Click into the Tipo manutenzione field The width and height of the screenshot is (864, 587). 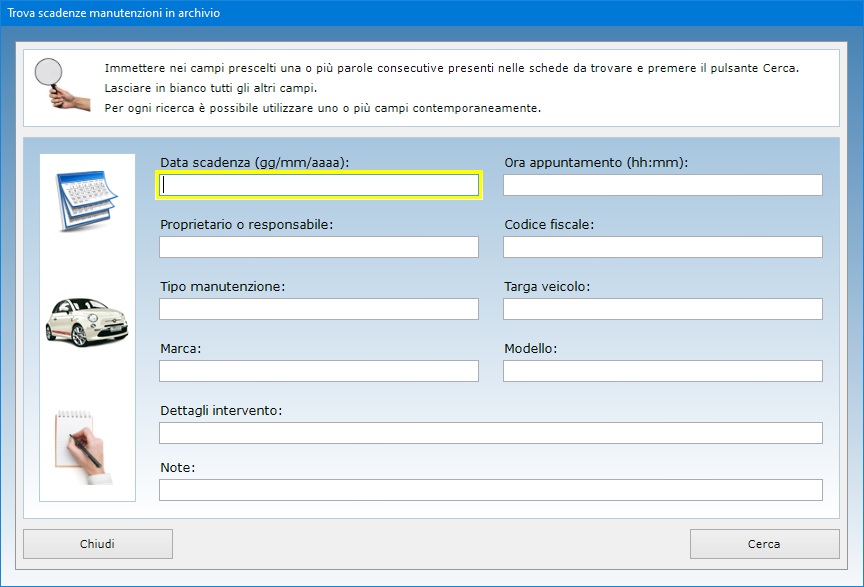[x=319, y=309]
